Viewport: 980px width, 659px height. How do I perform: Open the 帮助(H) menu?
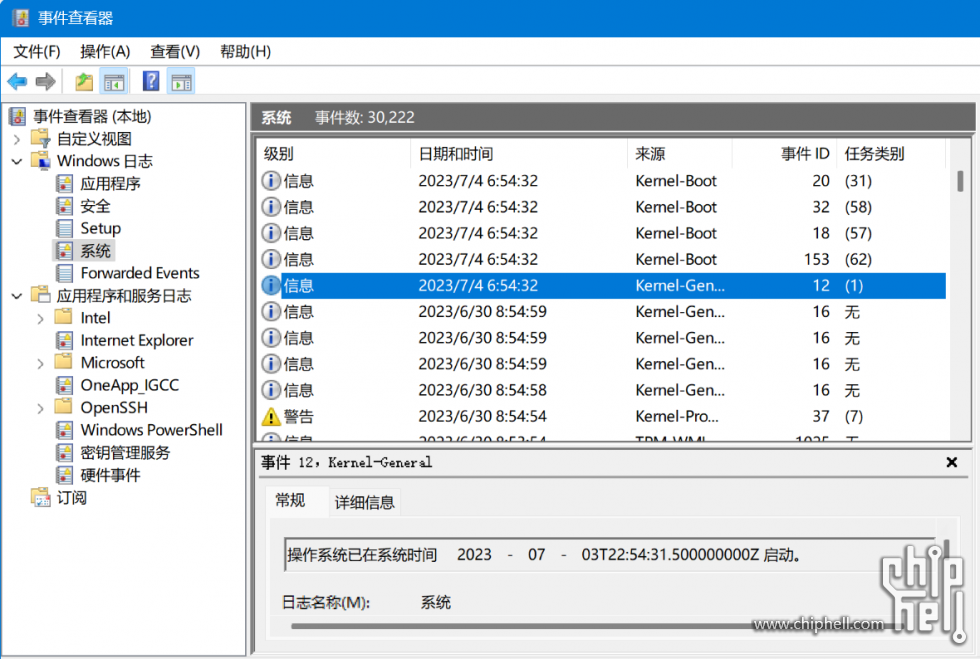[x=246, y=51]
